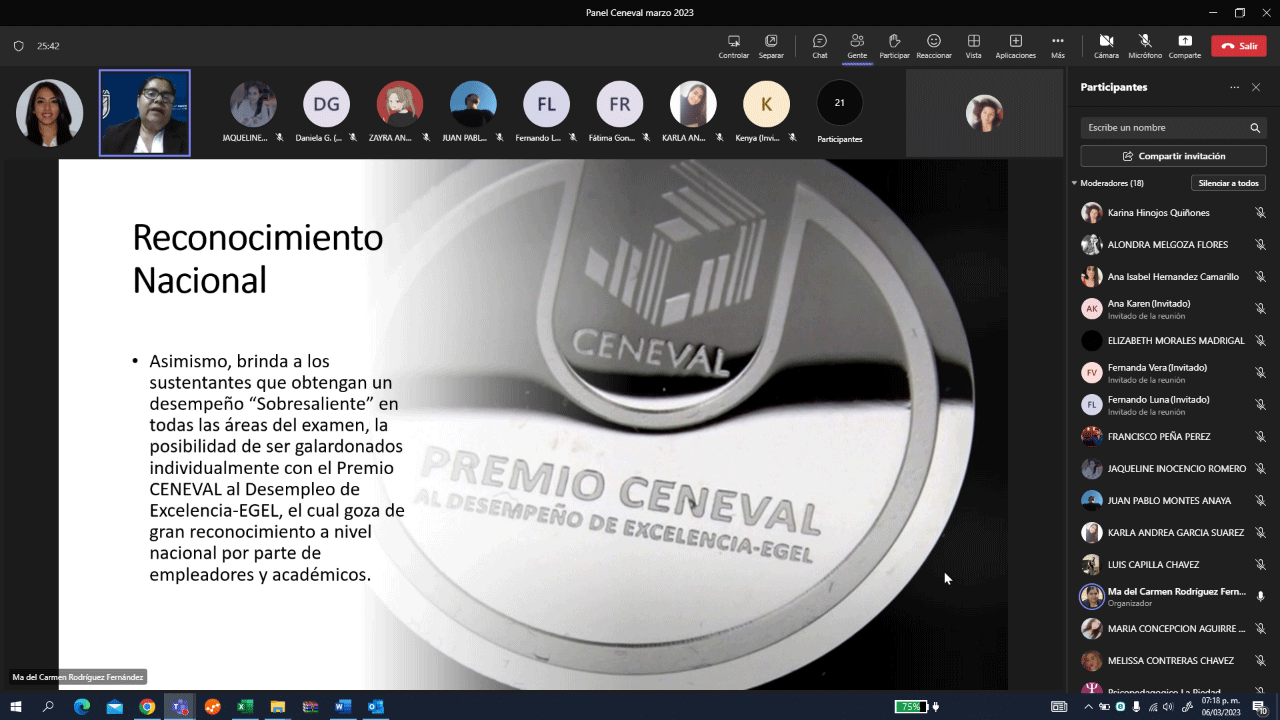Open Word from the taskbar
The height and width of the screenshot is (720, 1280).
pyautogui.click(x=343, y=706)
